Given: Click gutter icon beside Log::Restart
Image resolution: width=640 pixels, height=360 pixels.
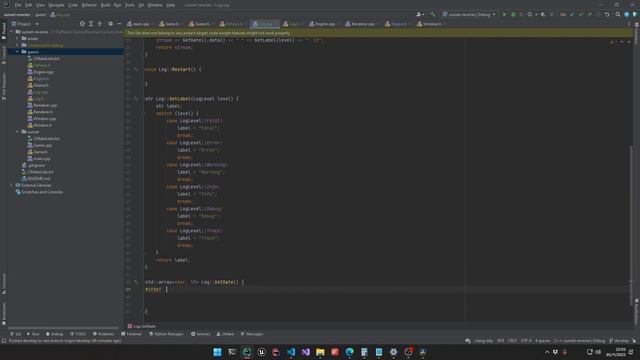Looking at the screenshot, I should click(136, 69).
